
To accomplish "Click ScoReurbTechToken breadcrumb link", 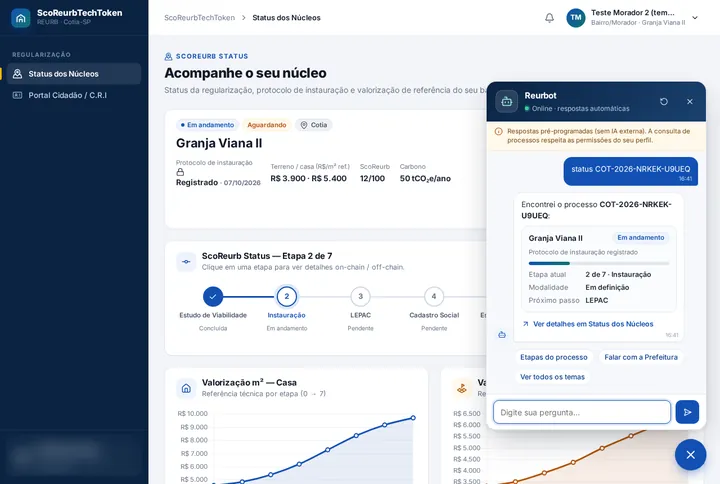I will tap(199, 17).
